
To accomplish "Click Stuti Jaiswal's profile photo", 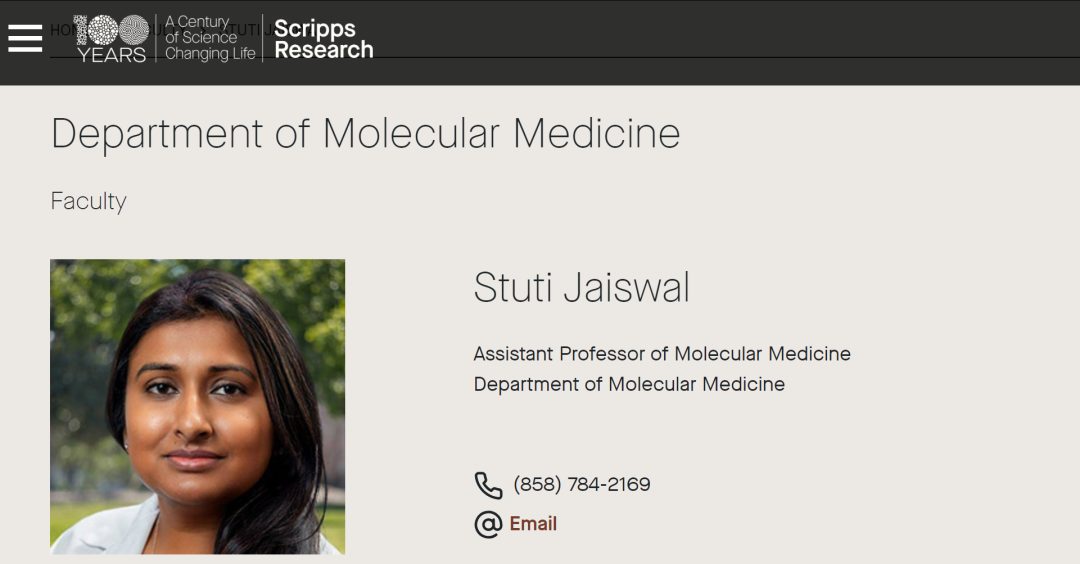I will click(197, 406).
